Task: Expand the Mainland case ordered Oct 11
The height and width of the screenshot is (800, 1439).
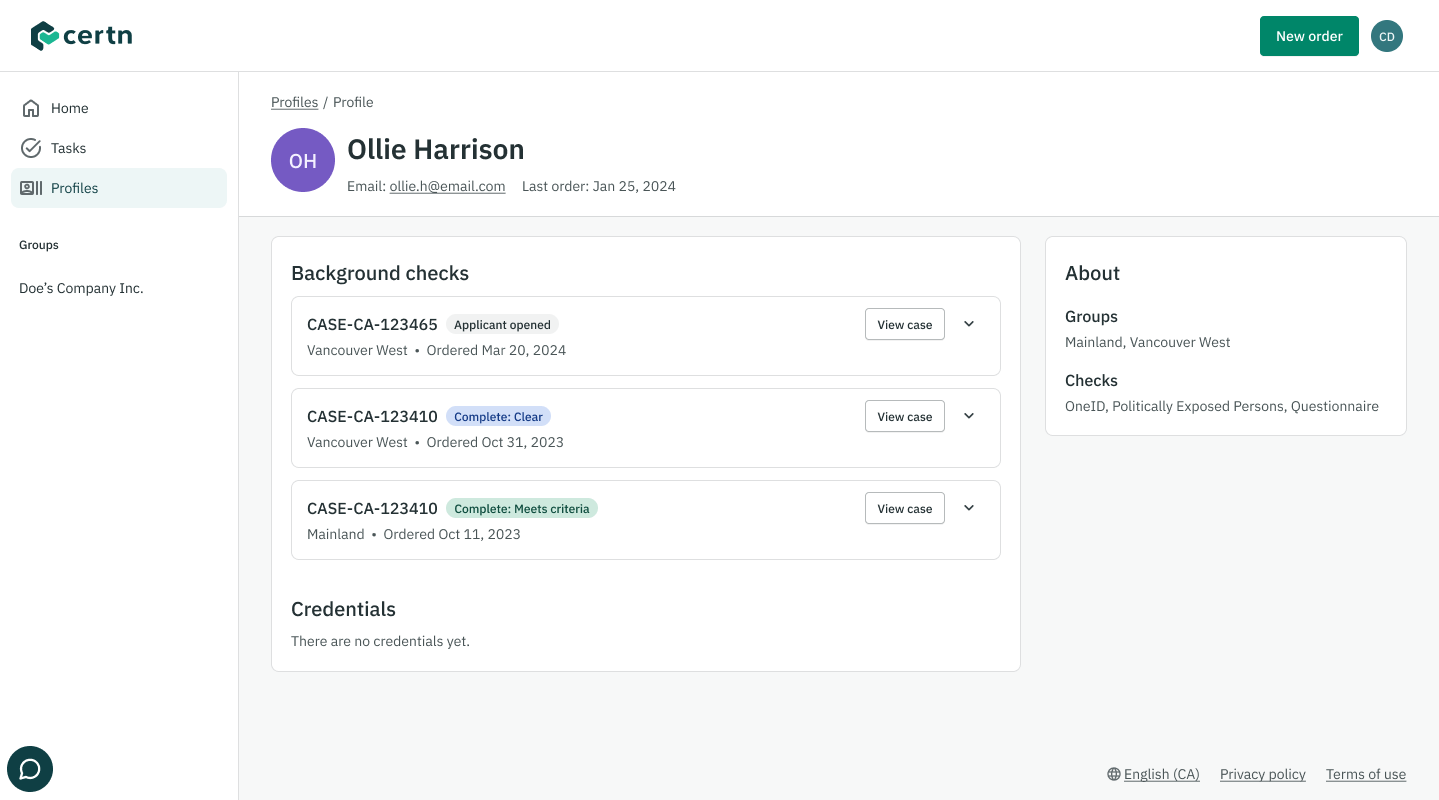Action: pos(968,508)
